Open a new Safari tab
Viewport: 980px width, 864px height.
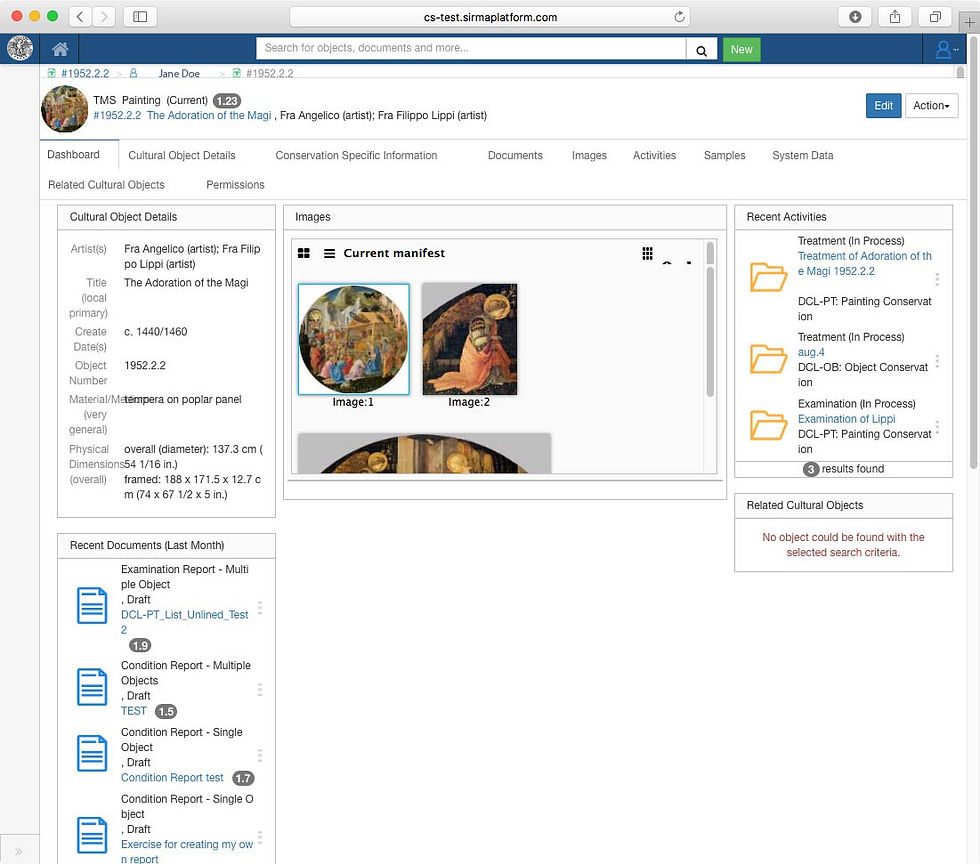(969, 22)
